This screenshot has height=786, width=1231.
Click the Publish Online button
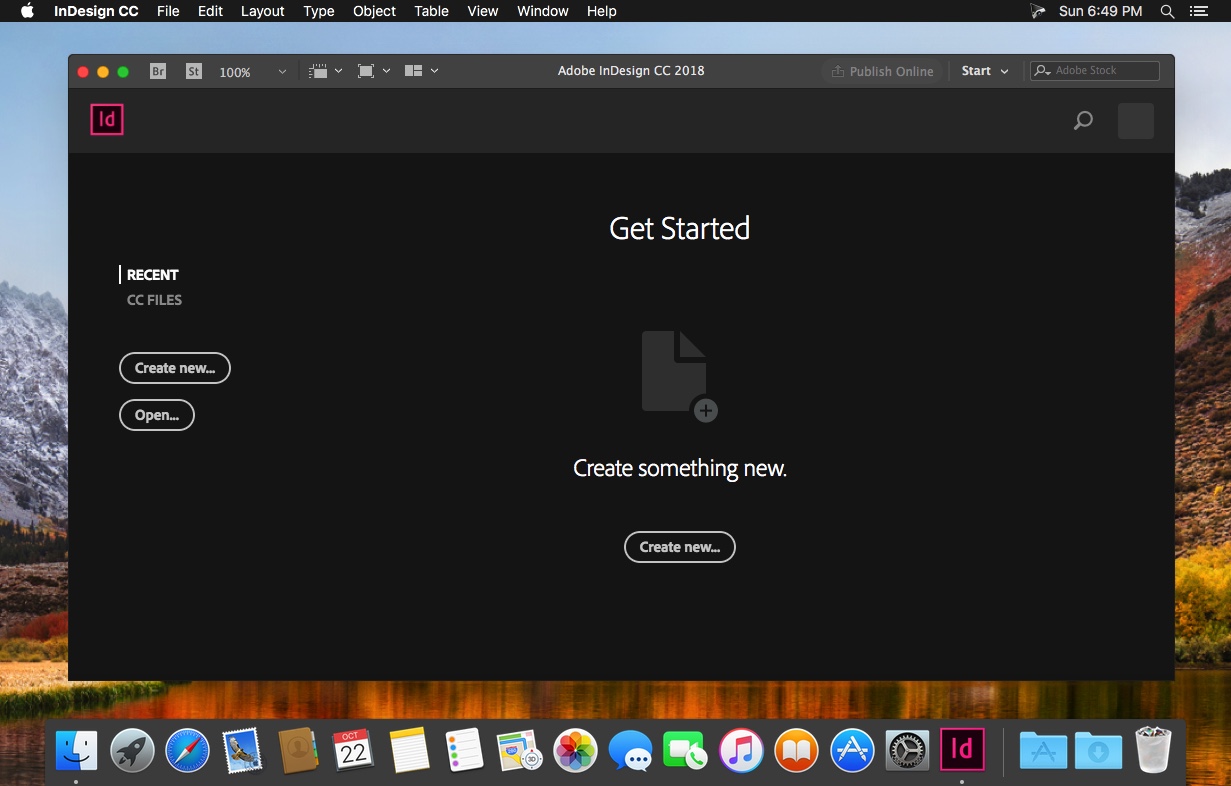(883, 71)
